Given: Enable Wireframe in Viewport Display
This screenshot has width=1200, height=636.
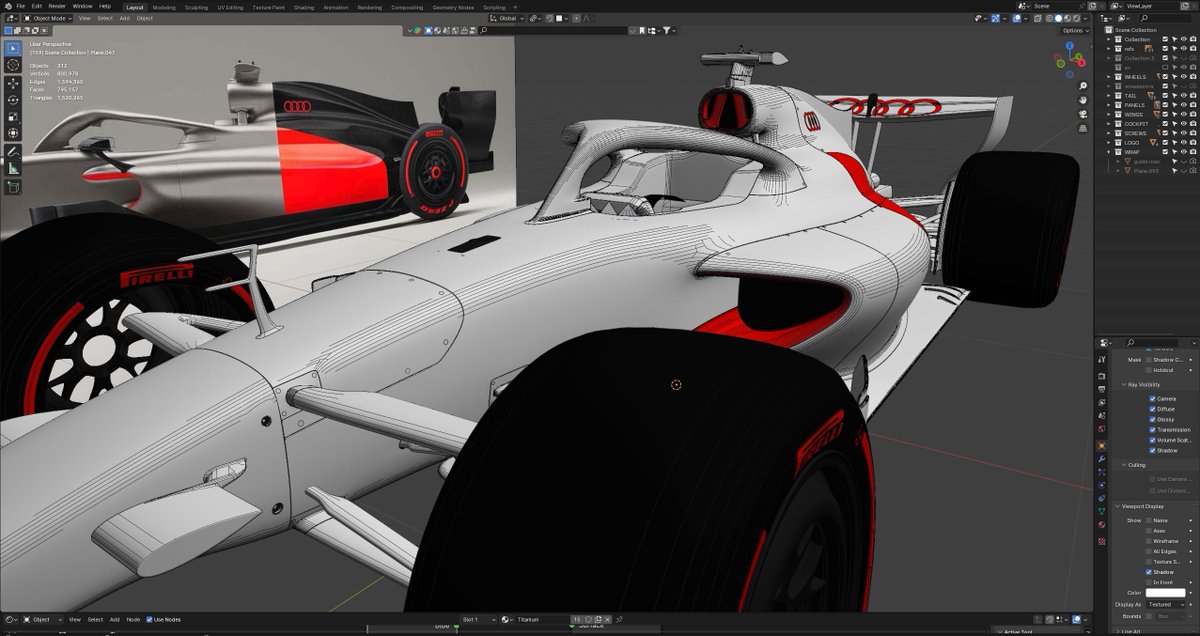Looking at the screenshot, I should click(x=1149, y=541).
